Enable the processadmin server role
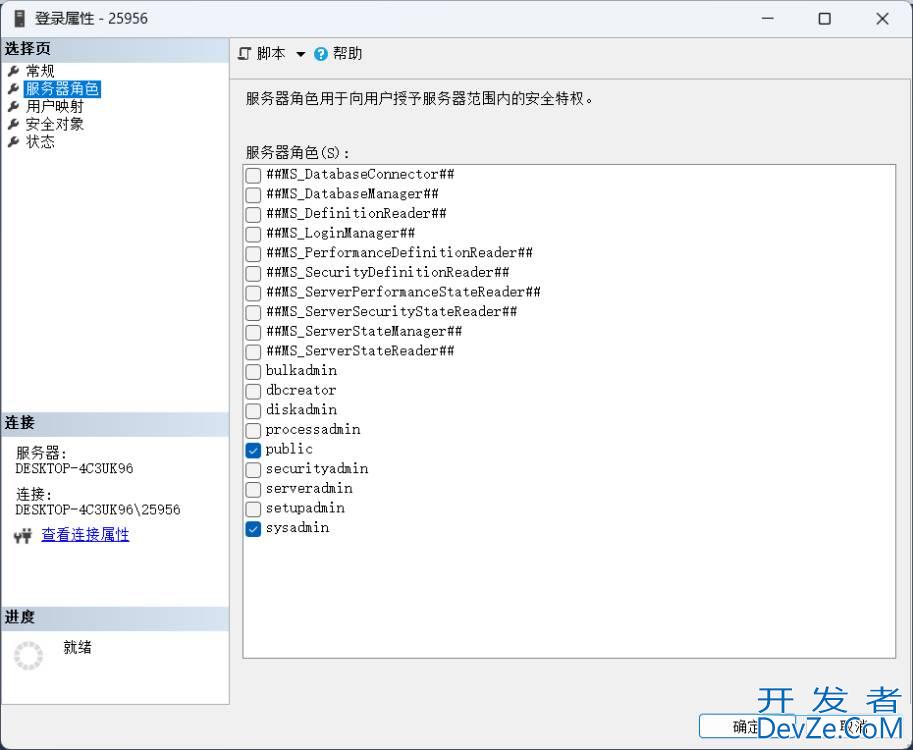Screen dimensions: 913x750 (253, 430)
